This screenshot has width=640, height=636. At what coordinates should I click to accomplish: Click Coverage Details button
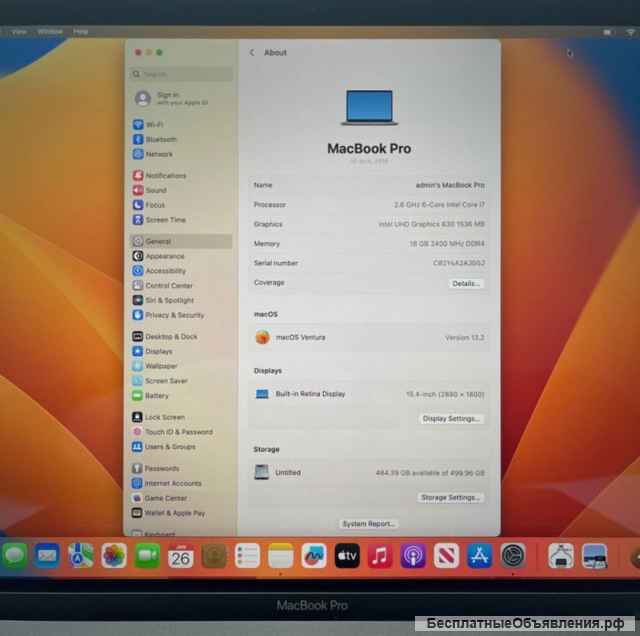(x=466, y=283)
